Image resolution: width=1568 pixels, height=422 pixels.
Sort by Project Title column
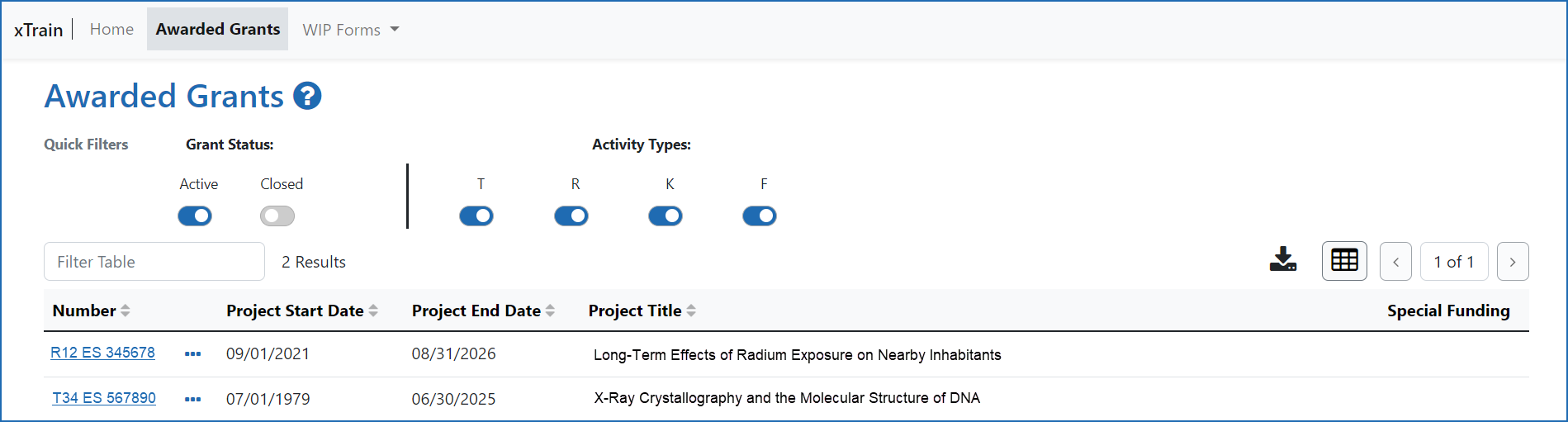[x=642, y=311]
